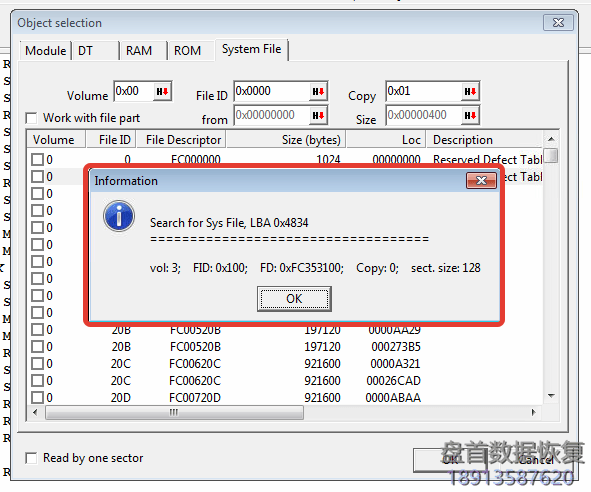This screenshot has width=591, height=492.
Task: Enable Read by one sector checkbox
Action: 31,458
